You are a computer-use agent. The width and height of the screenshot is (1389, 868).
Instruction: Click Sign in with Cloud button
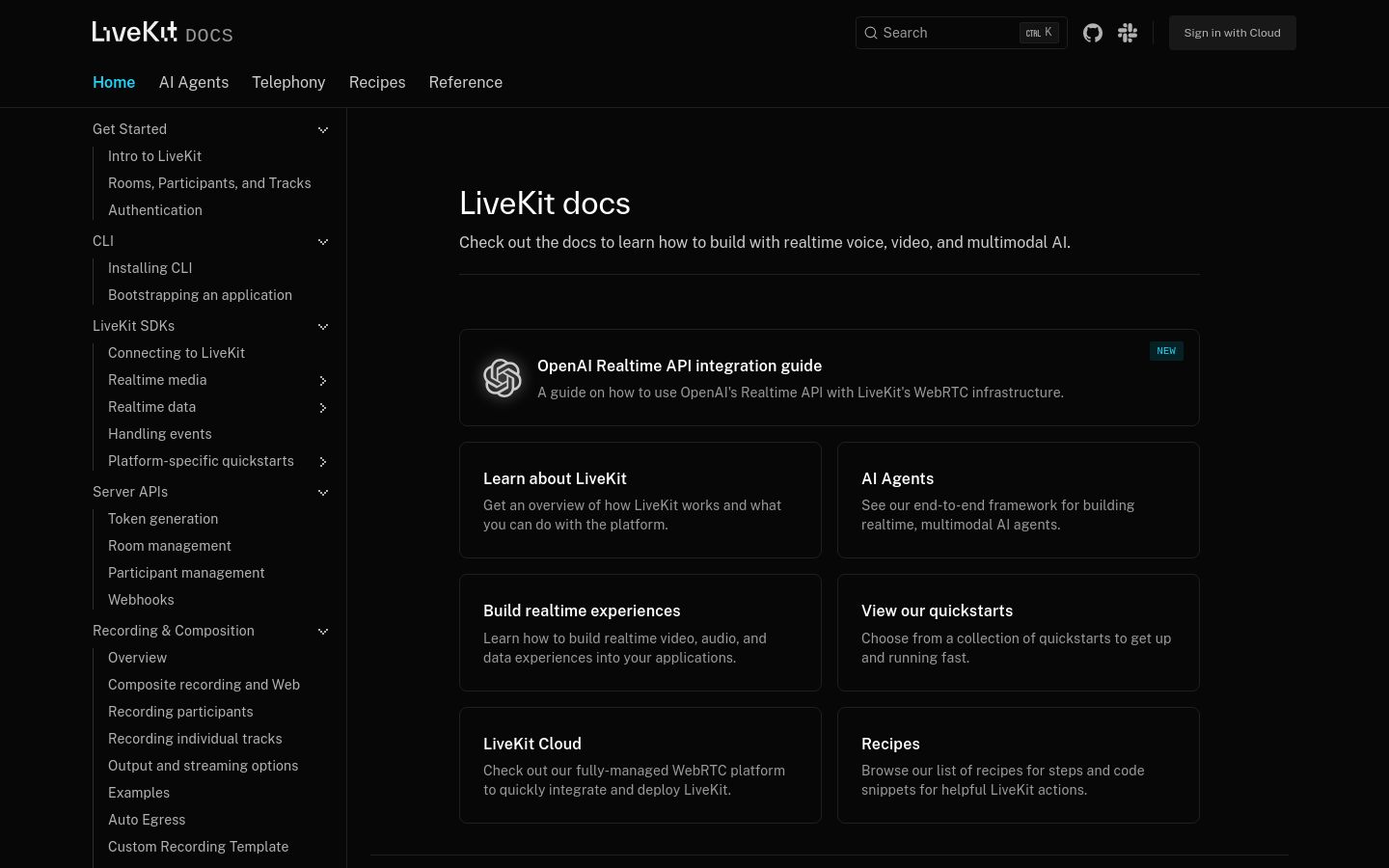click(1233, 33)
